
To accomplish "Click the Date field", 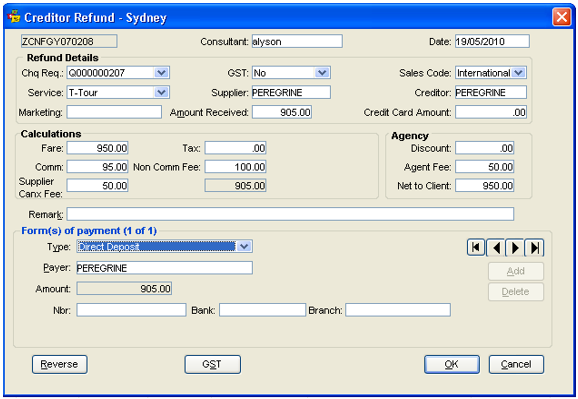I will [492, 41].
